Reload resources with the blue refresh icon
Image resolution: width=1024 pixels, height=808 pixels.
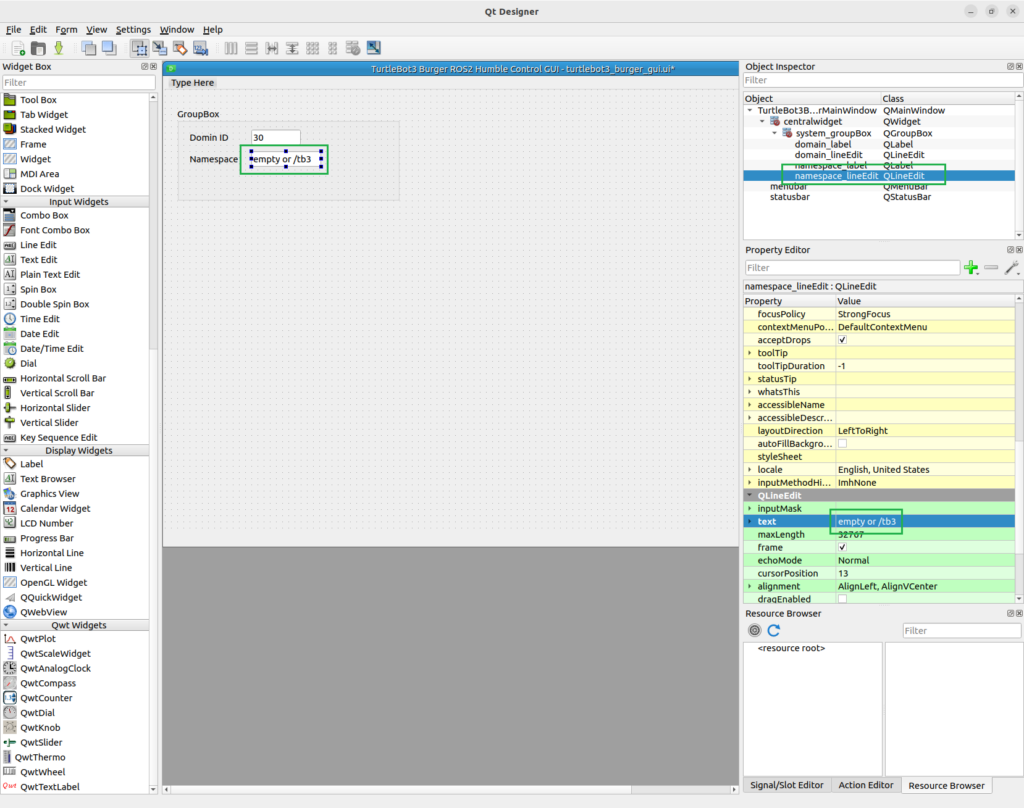click(774, 630)
